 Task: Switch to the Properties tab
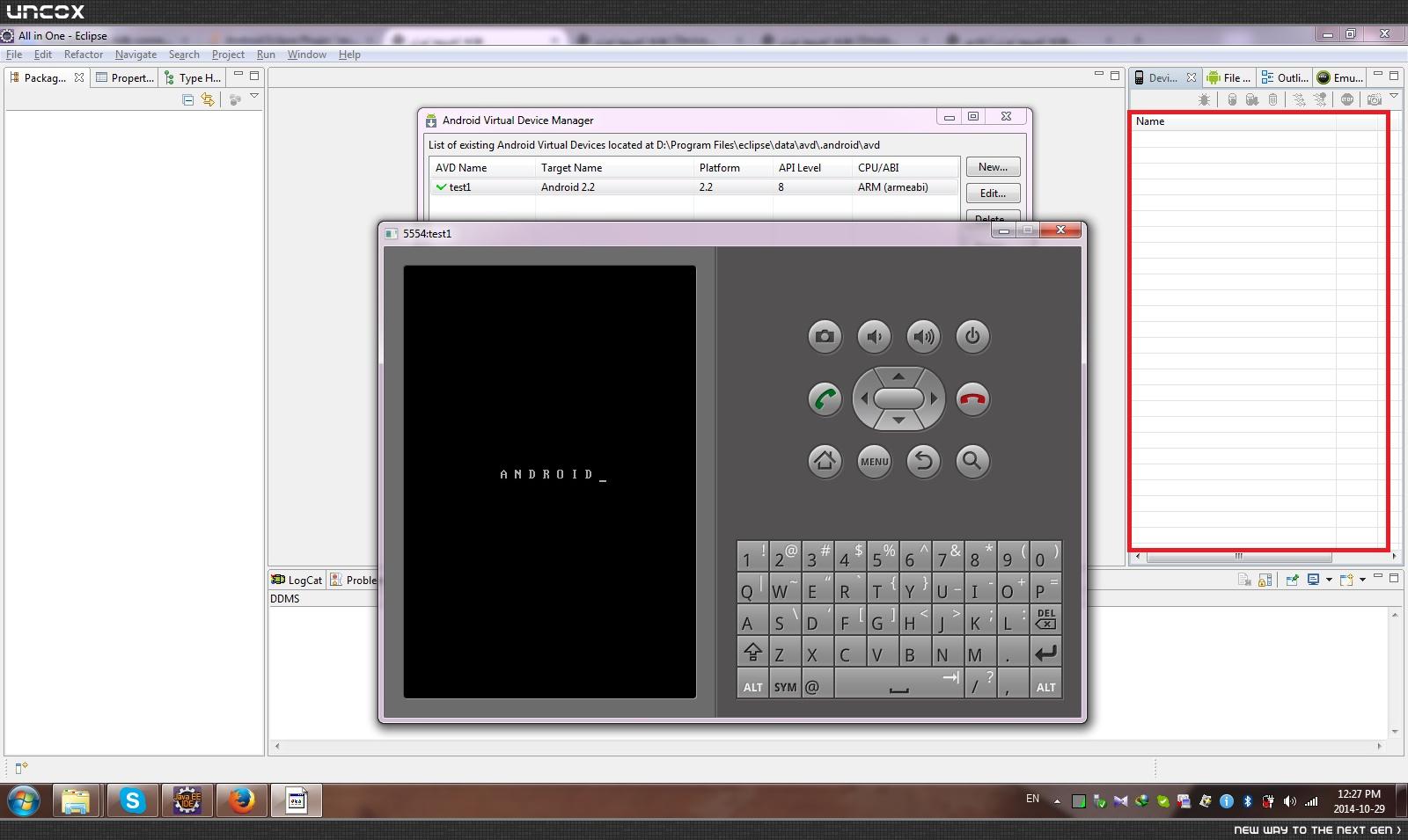point(125,77)
